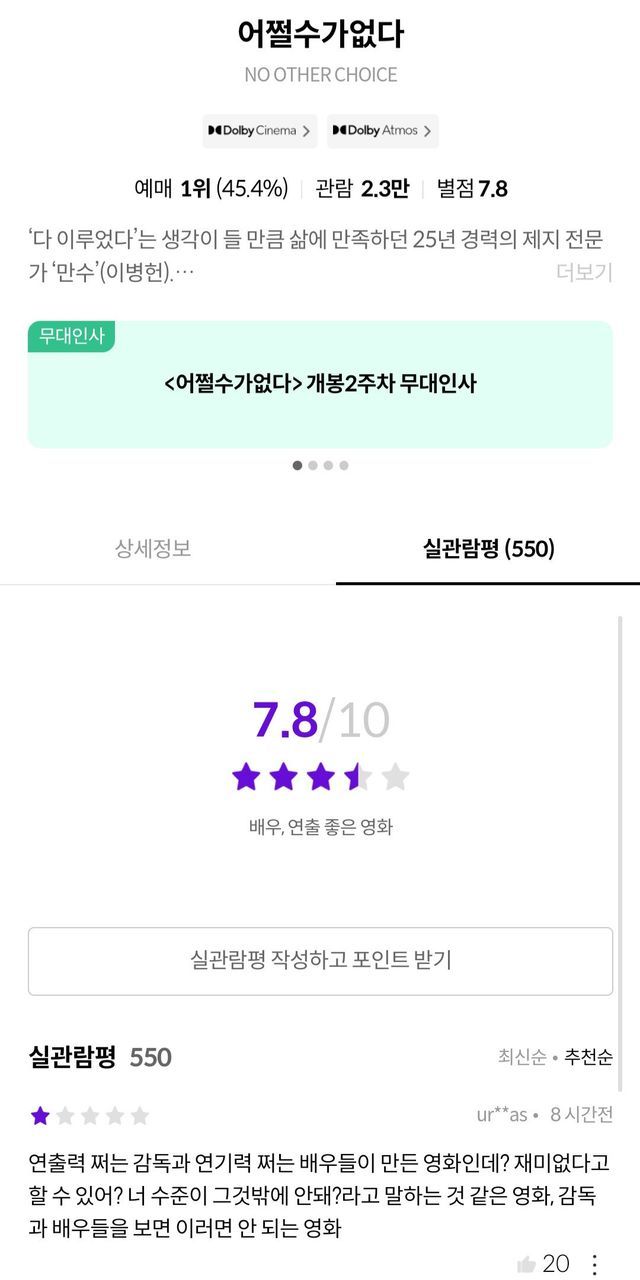Click the review's single purple star
Screen dimensions: 640x1280
(x=40, y=1115)
